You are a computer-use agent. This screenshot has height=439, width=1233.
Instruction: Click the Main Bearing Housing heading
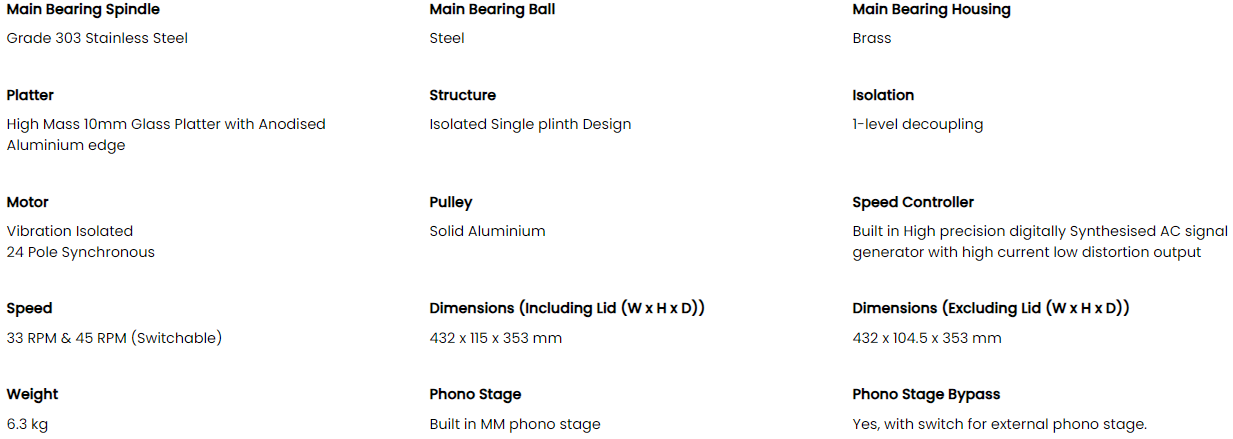click(x=931, y=10)
